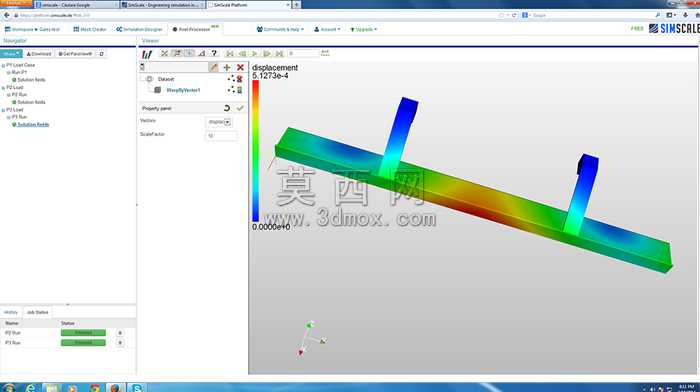
Task: Click the ParaView logo icon in viewer toolbar
Action: point(147,54)
